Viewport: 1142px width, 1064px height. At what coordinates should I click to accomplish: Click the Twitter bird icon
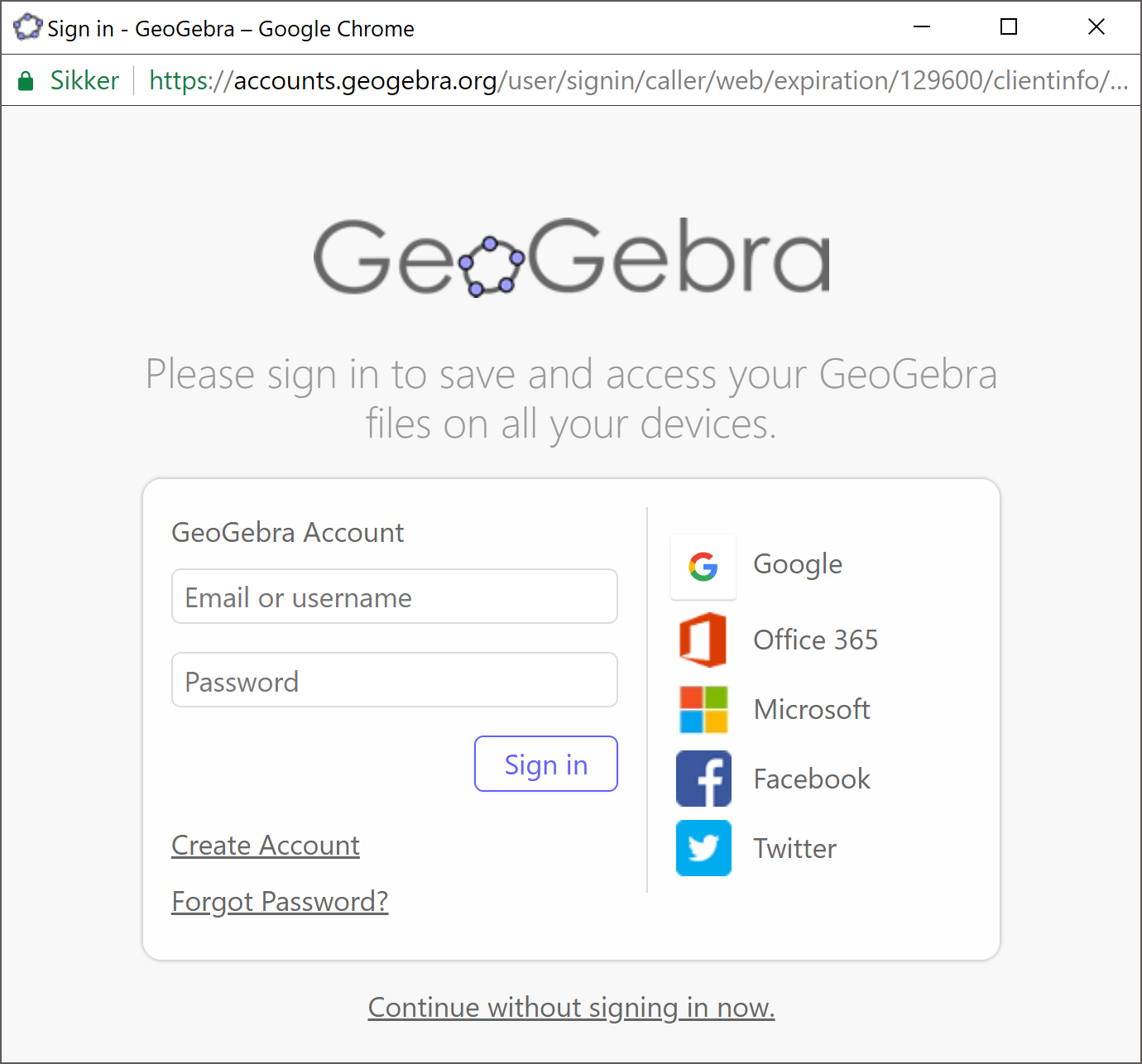pyautogui.click(x=703, y=848)
